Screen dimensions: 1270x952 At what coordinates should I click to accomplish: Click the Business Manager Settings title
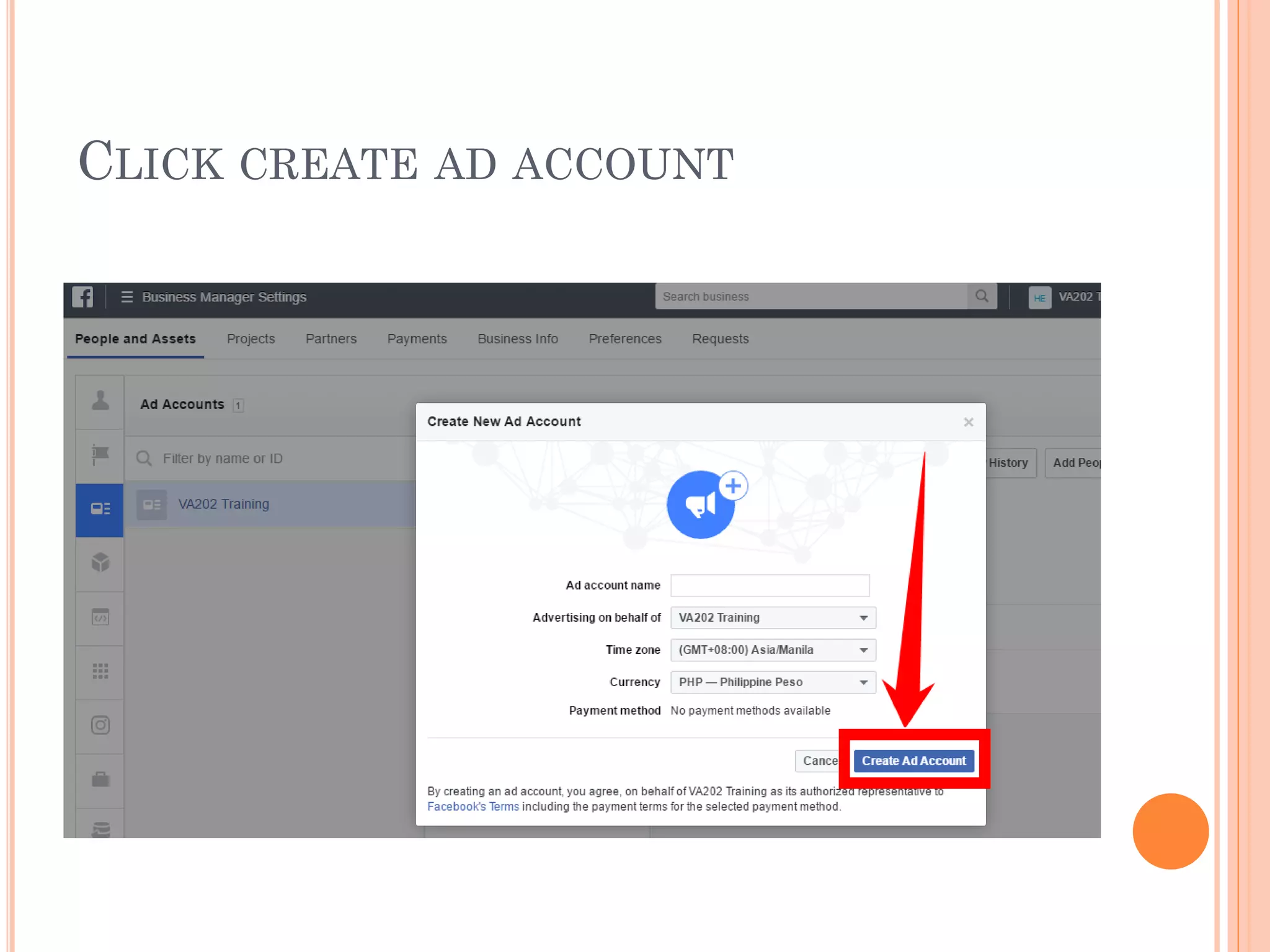tap(224, 297)
